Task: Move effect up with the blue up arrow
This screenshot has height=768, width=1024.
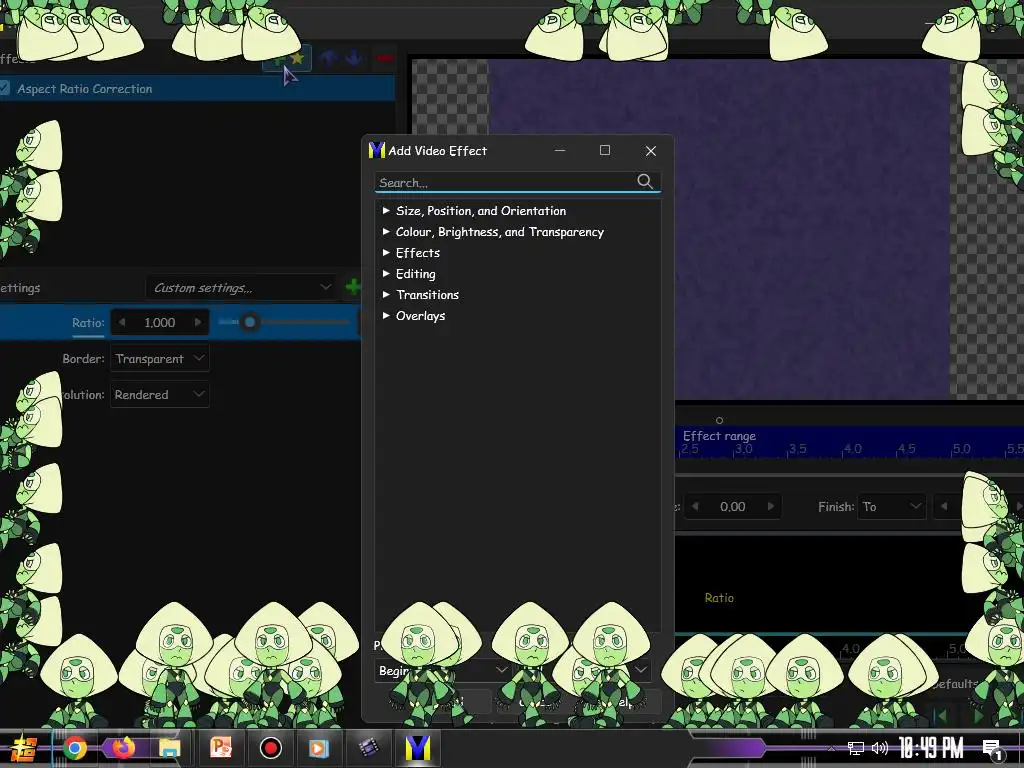Action: [328, 58]
